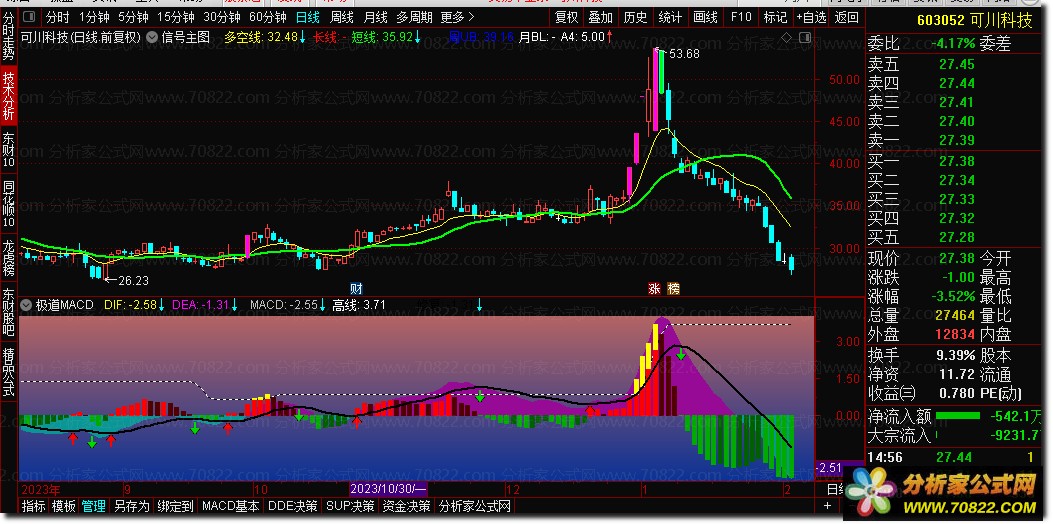Open the 东财10 sidebar tab
The height and width of the screenshot is (524, 1053).
coord(9,148)
